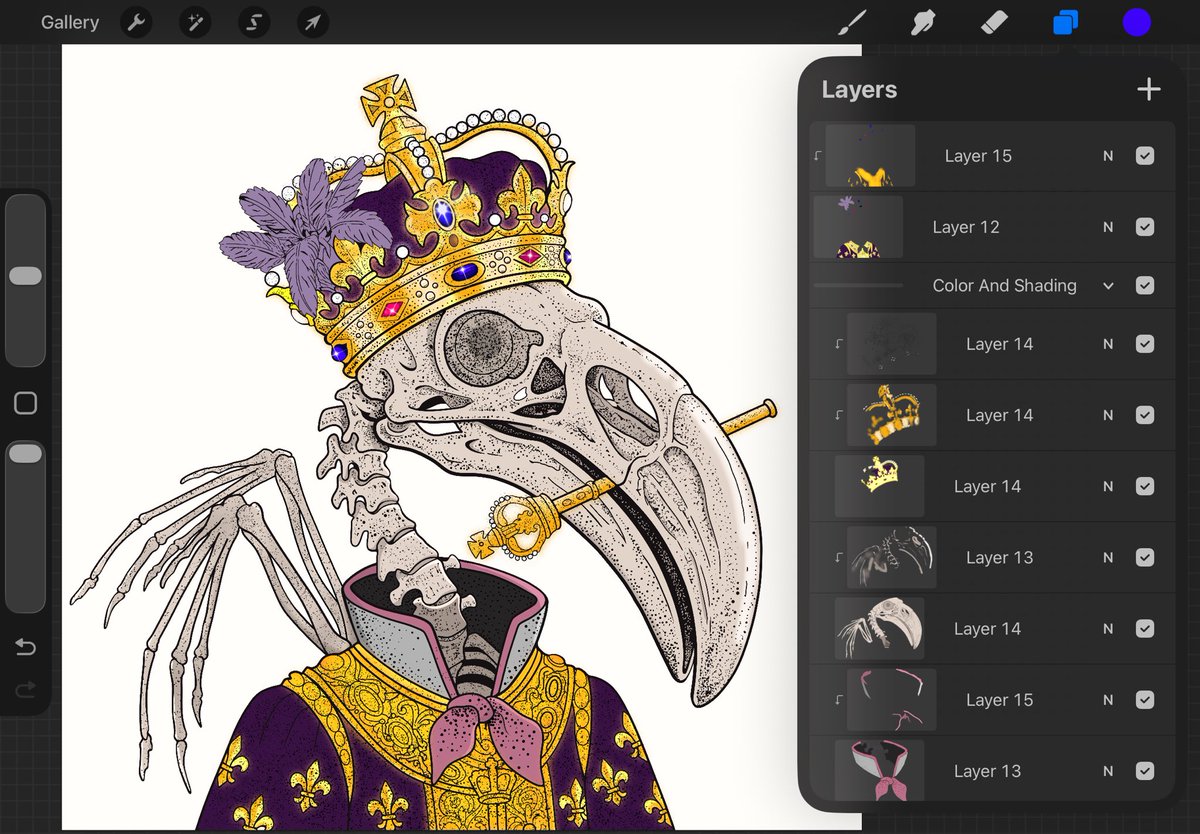Open the blue active color picker
The width and height of the screenshot is (1200, 834).
pos(1137,22)
